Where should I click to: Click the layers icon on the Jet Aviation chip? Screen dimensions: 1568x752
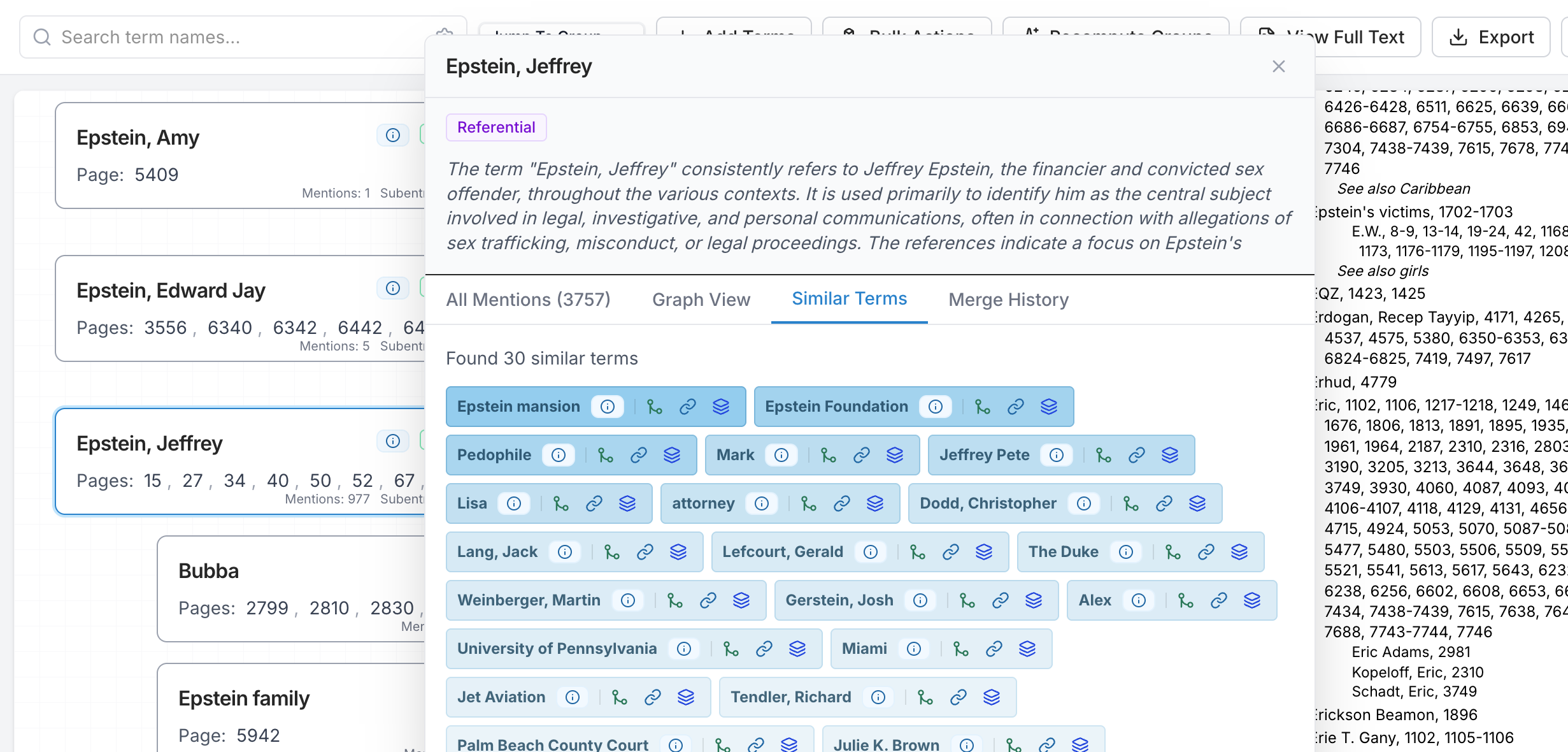coord(688,697)
